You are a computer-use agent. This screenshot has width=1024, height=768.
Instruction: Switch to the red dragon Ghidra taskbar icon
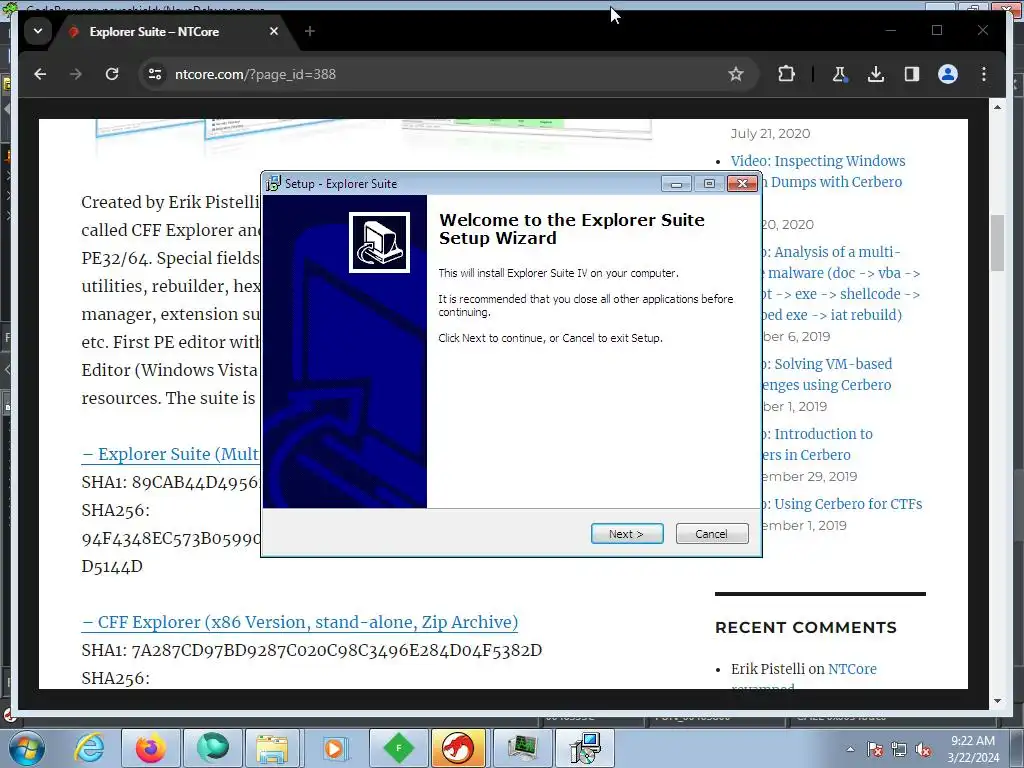[458, 748]
